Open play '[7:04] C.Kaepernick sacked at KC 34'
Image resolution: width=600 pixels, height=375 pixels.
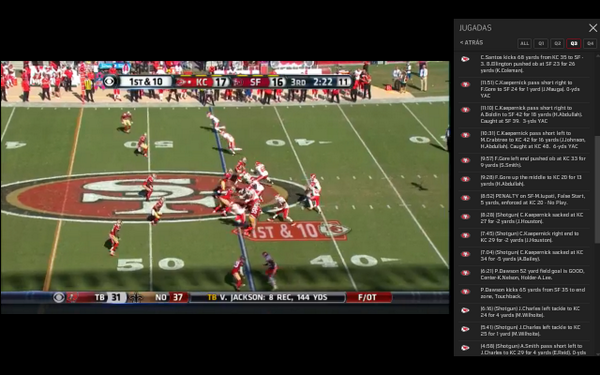(x=524, y=256)
